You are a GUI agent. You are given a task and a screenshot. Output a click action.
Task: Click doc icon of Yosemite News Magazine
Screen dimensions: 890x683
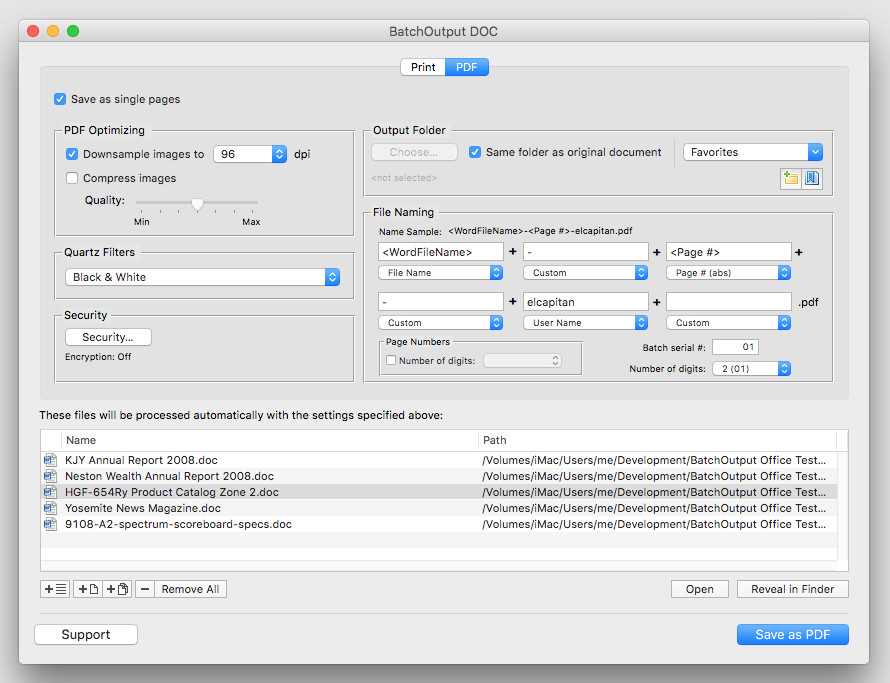coord(50,508)
